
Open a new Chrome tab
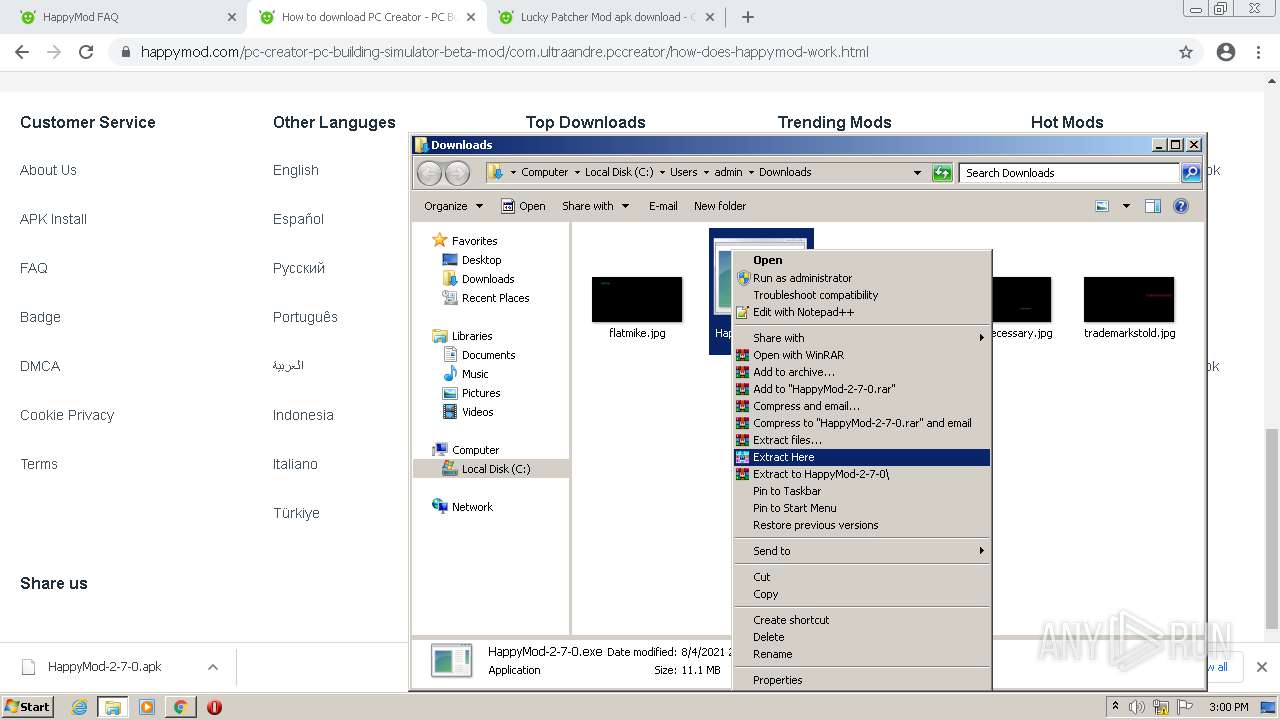(748, 17)
